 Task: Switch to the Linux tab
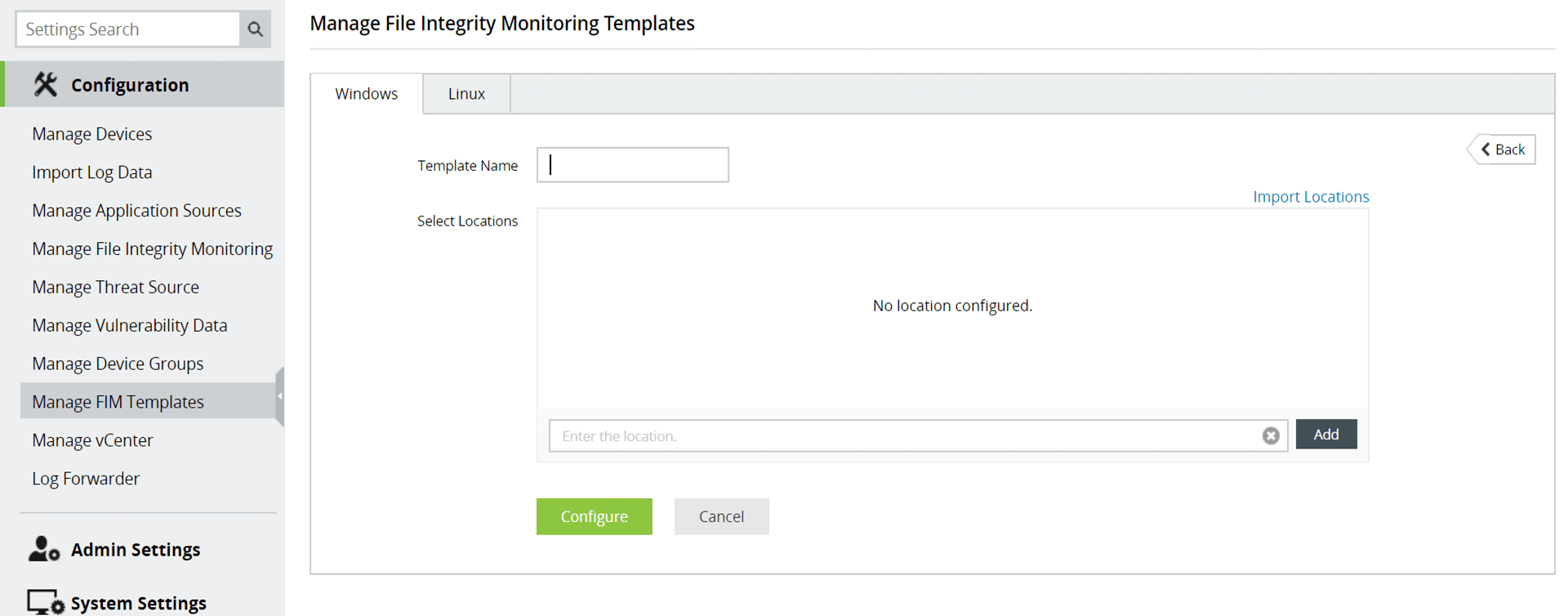pyautogui.click(x=466, y=94)
